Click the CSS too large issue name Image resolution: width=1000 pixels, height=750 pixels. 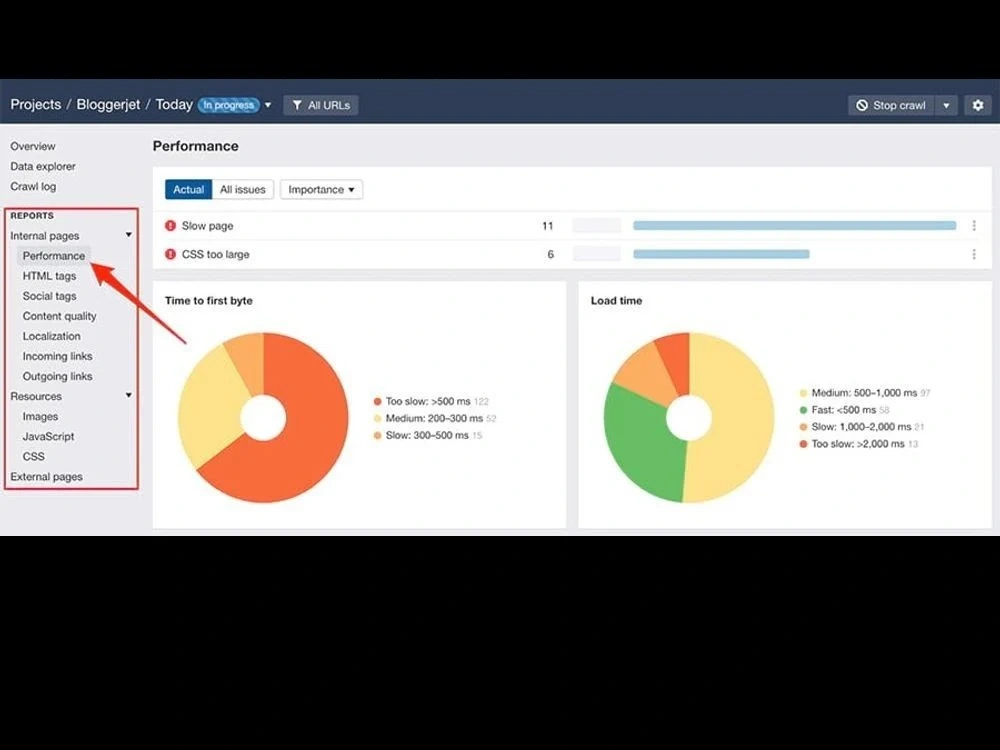click(216, 254)
